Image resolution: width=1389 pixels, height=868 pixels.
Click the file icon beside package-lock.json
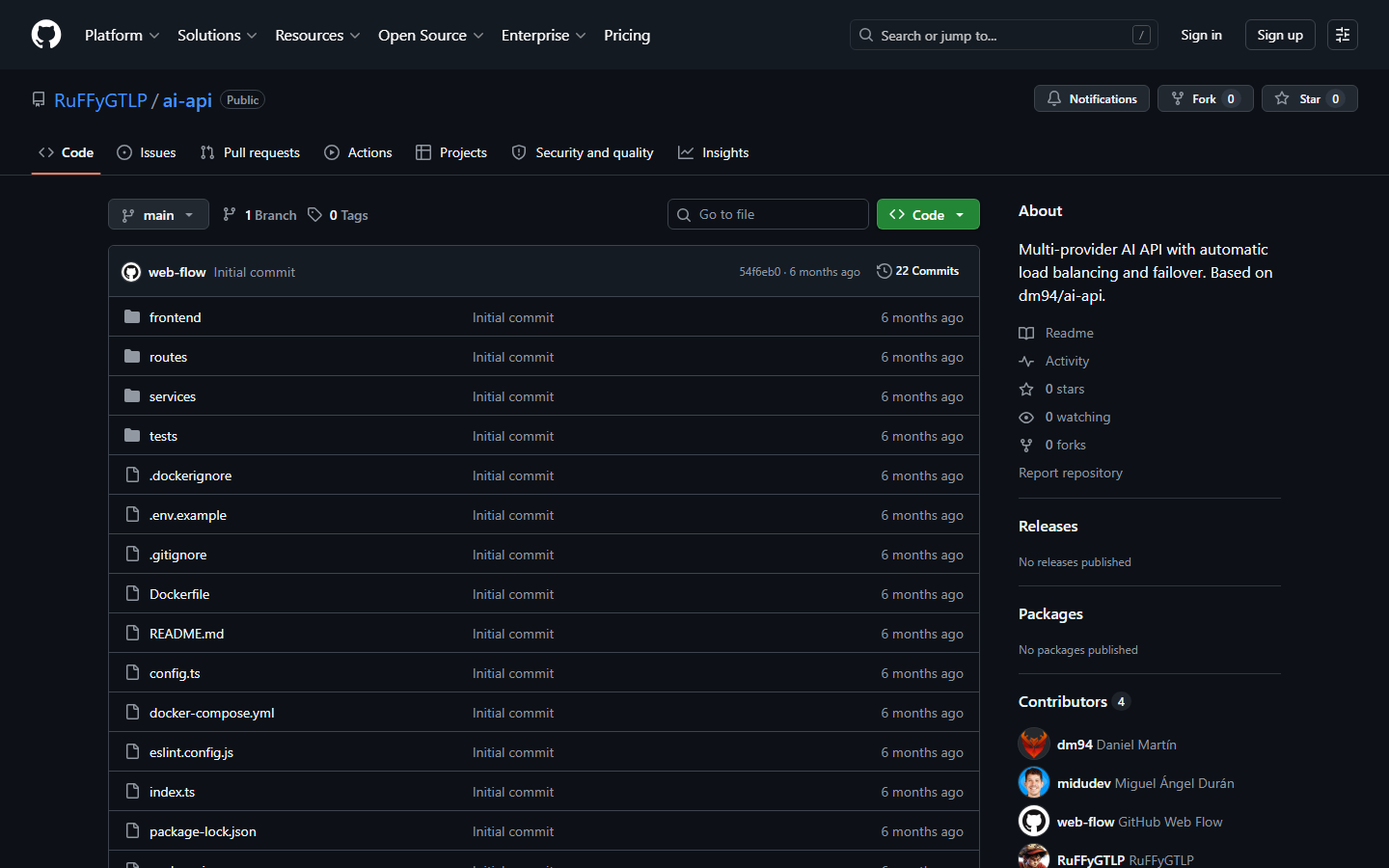tap(132, 831)
